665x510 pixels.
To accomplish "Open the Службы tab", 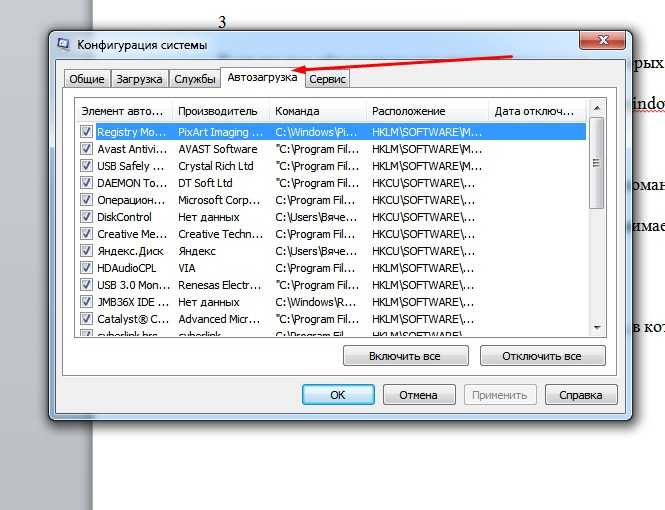I will coord(195,79).
